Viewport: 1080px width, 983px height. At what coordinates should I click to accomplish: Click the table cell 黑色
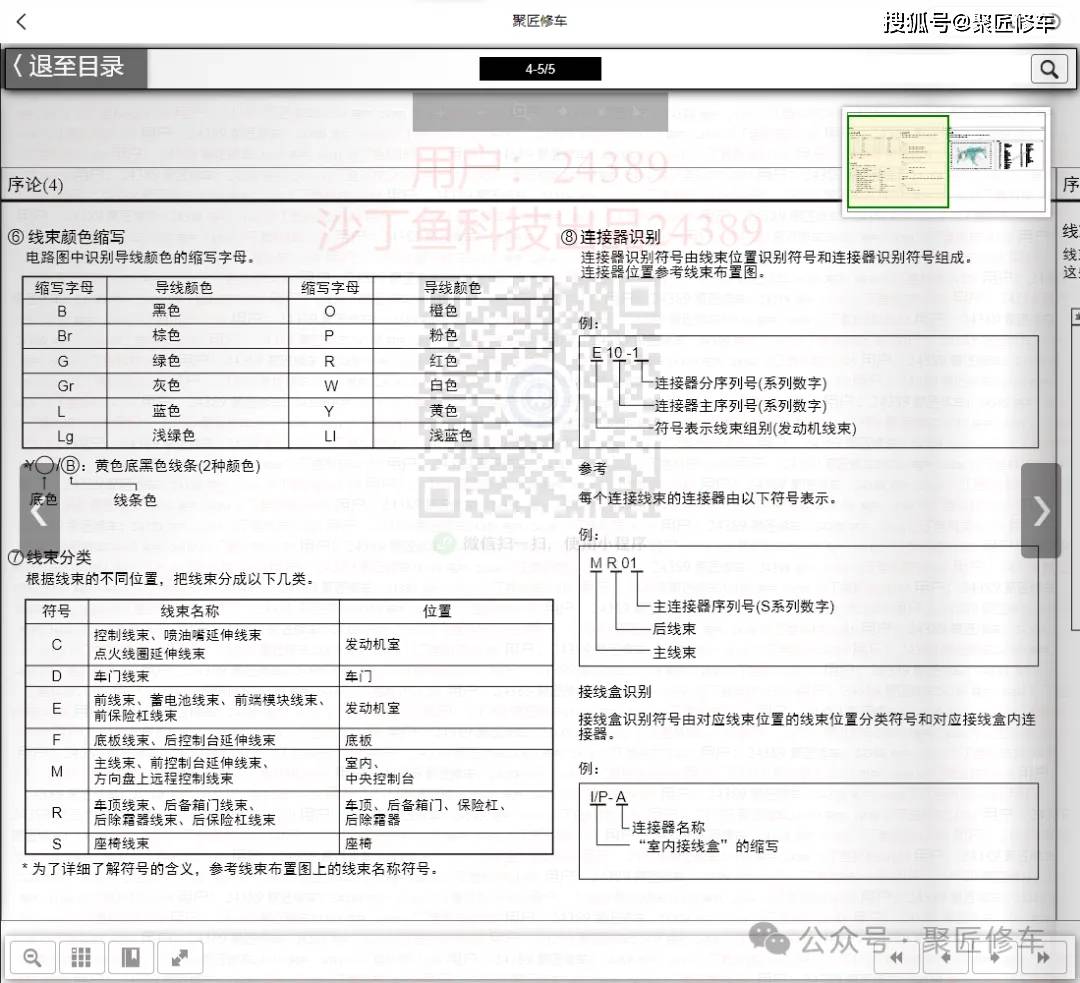coord(166,311)
